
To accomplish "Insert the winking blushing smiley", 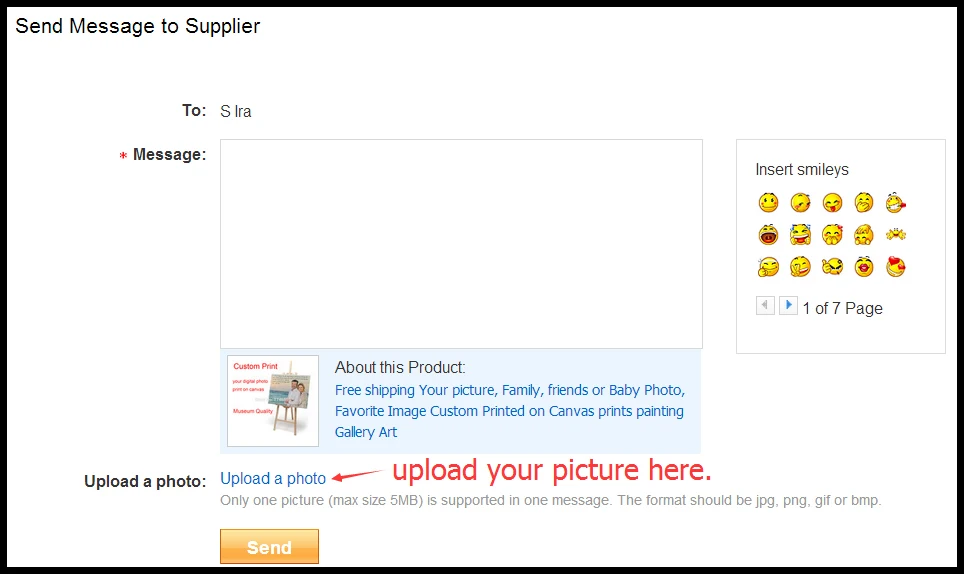I will click(x=800, y=202).
